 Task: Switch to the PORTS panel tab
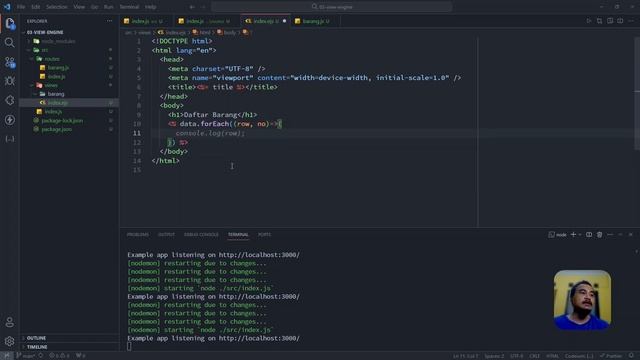(264, 235)
